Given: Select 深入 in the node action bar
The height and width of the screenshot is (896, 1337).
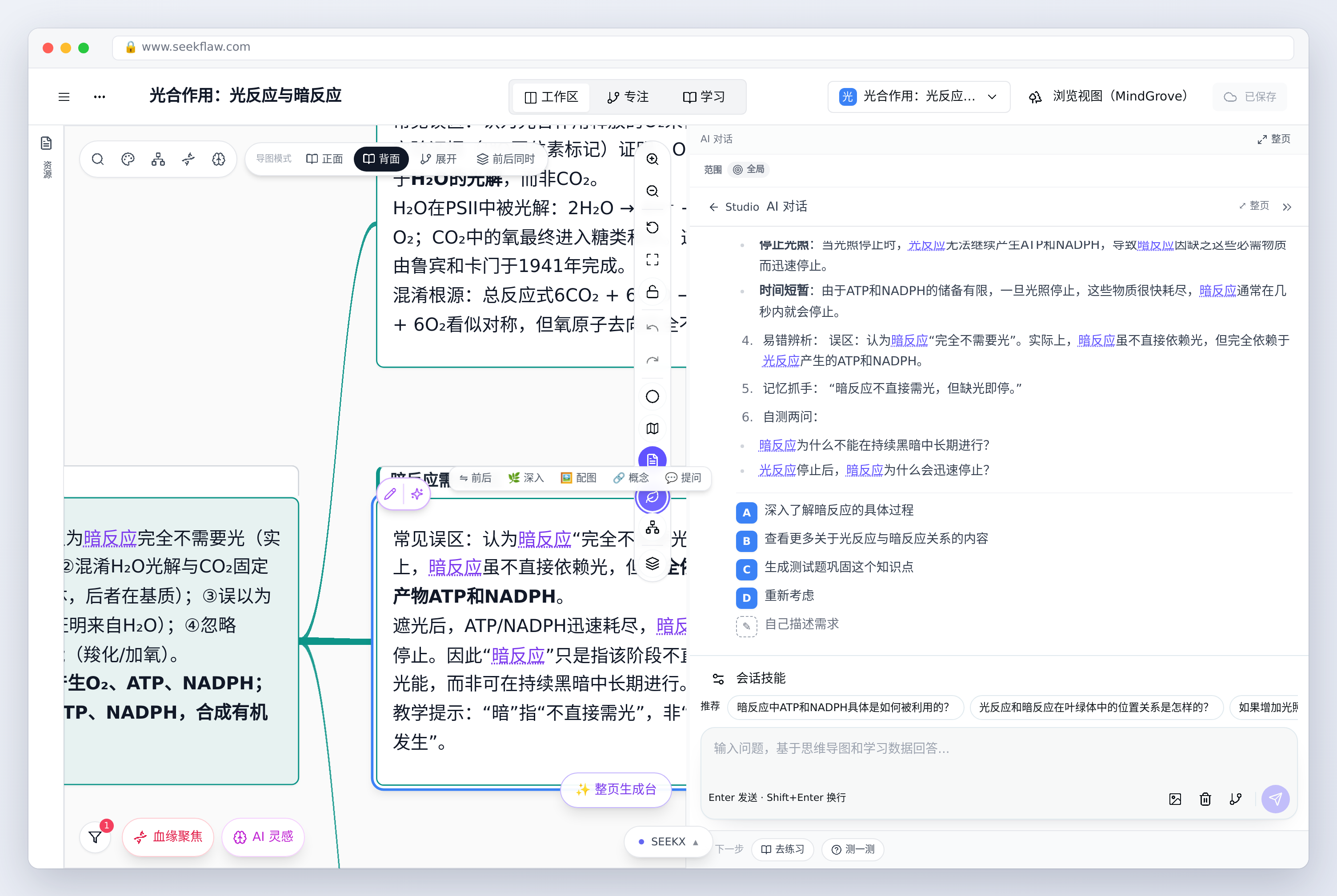Looking at the screenshot, I should click(x=526, y=478).
